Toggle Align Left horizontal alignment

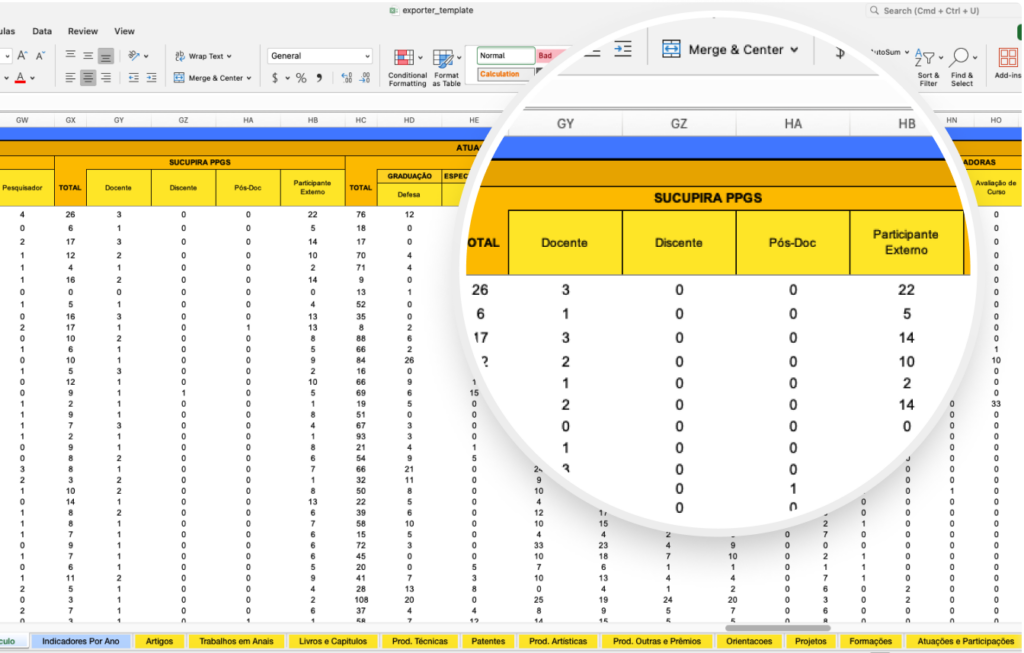(x=71, y=78)
